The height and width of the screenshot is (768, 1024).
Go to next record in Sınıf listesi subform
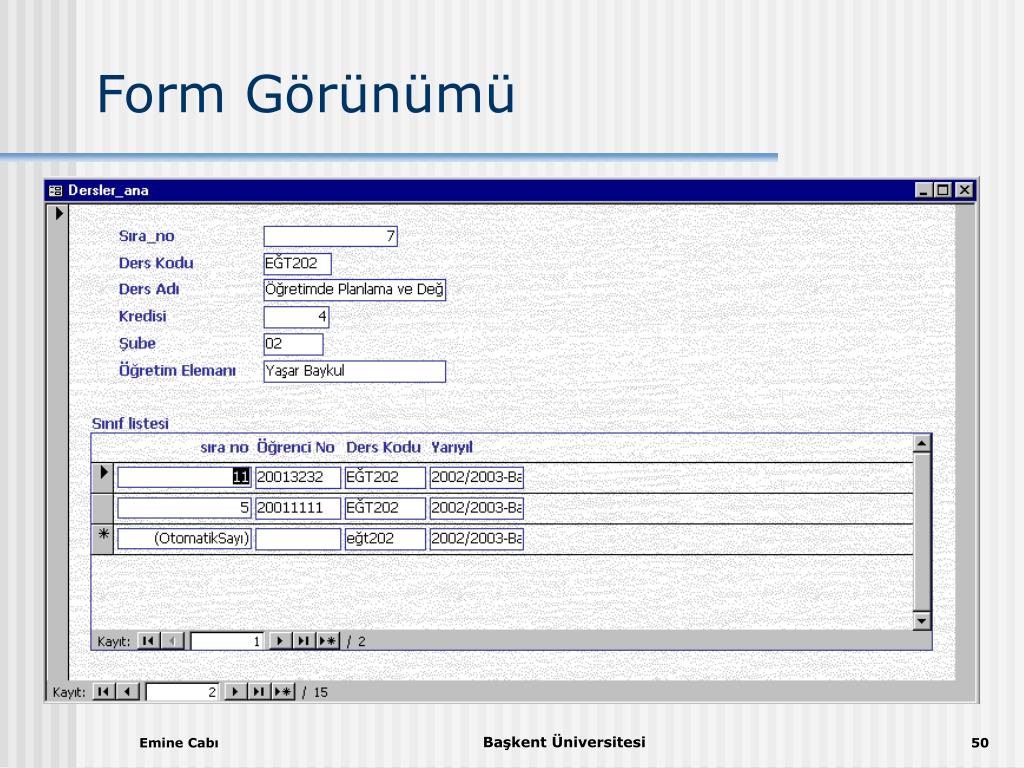(280, 641)
